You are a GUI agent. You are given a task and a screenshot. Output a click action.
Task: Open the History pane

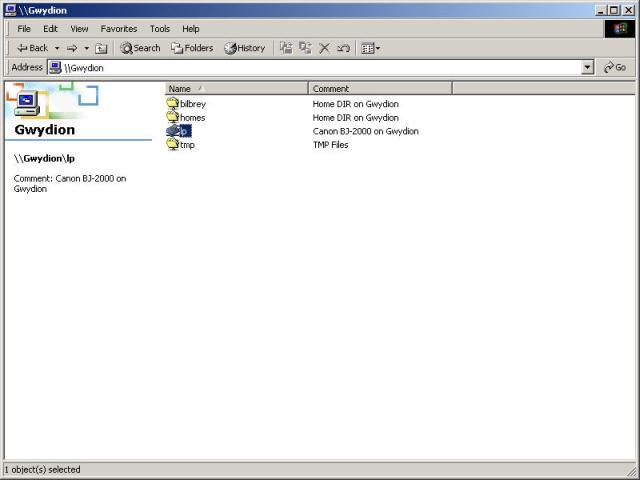[245, 48]
